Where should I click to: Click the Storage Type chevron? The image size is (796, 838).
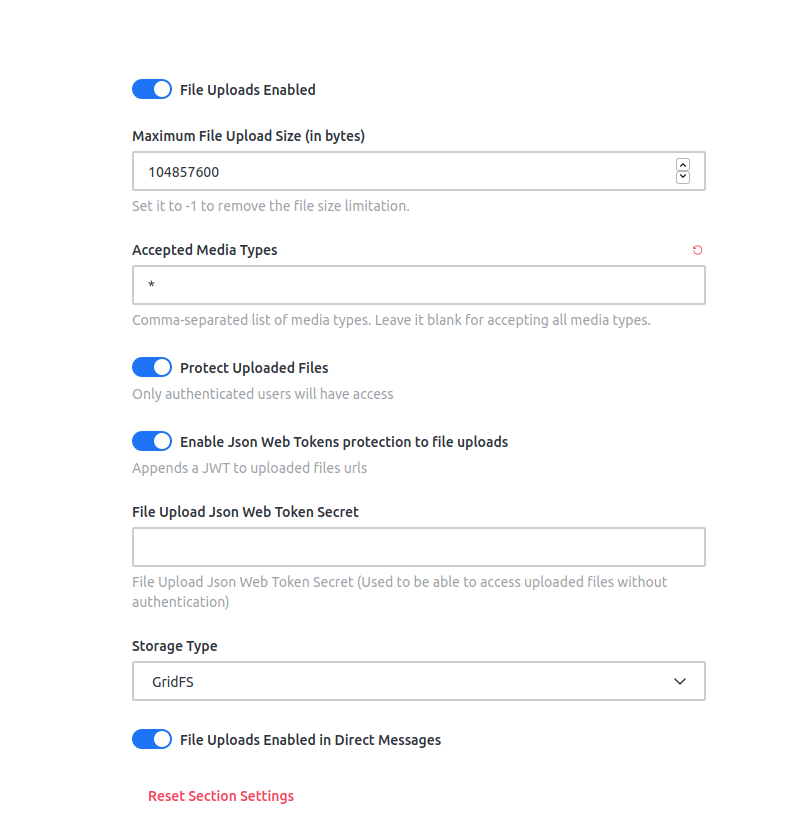pyautogui.click(x=681, y=681)
